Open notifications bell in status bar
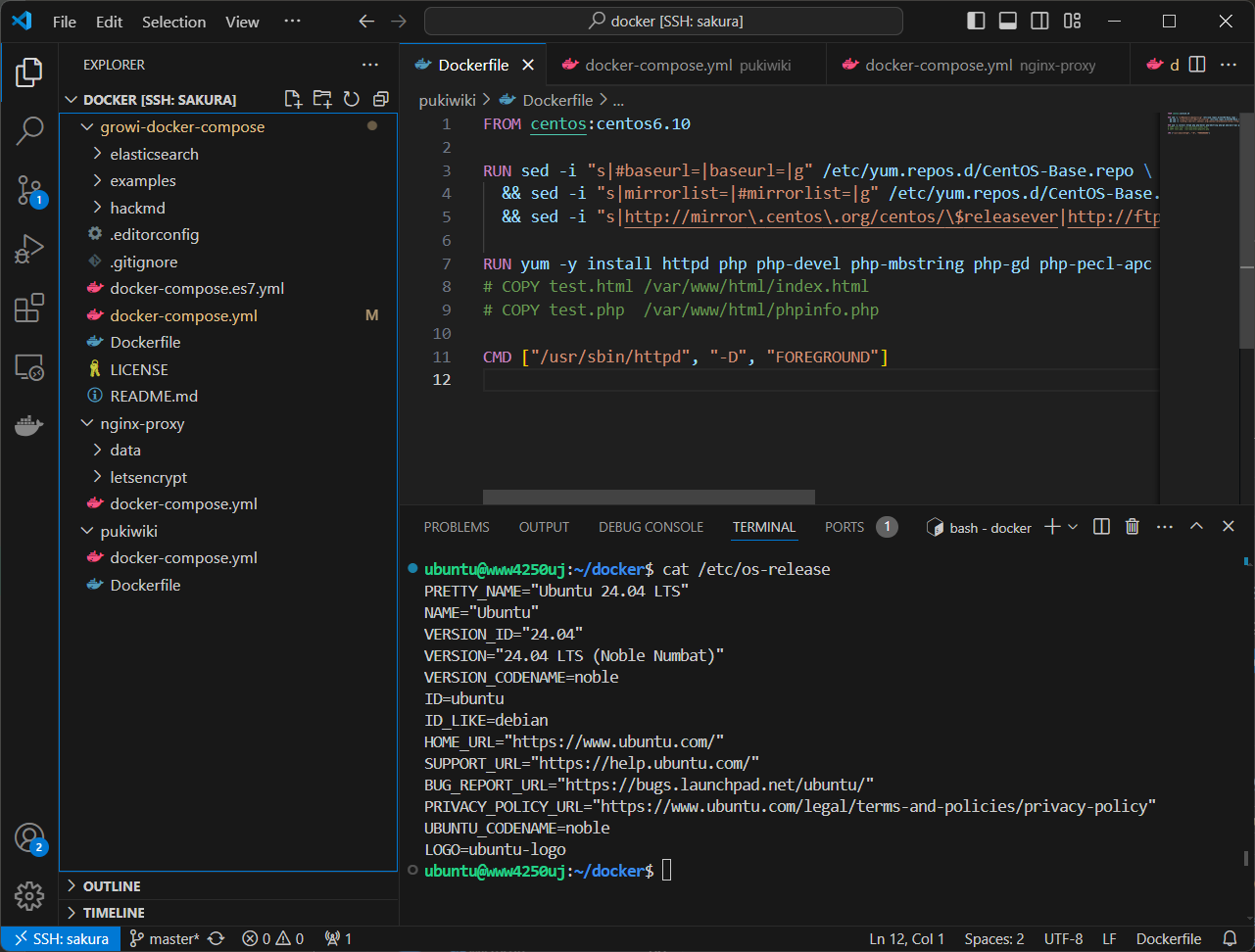 point(1230,938)
